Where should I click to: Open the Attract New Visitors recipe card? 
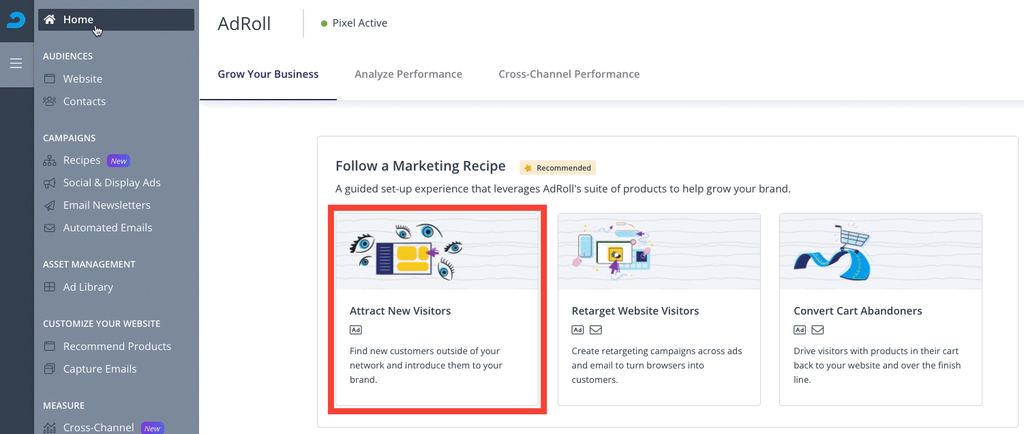click(437, 309)
